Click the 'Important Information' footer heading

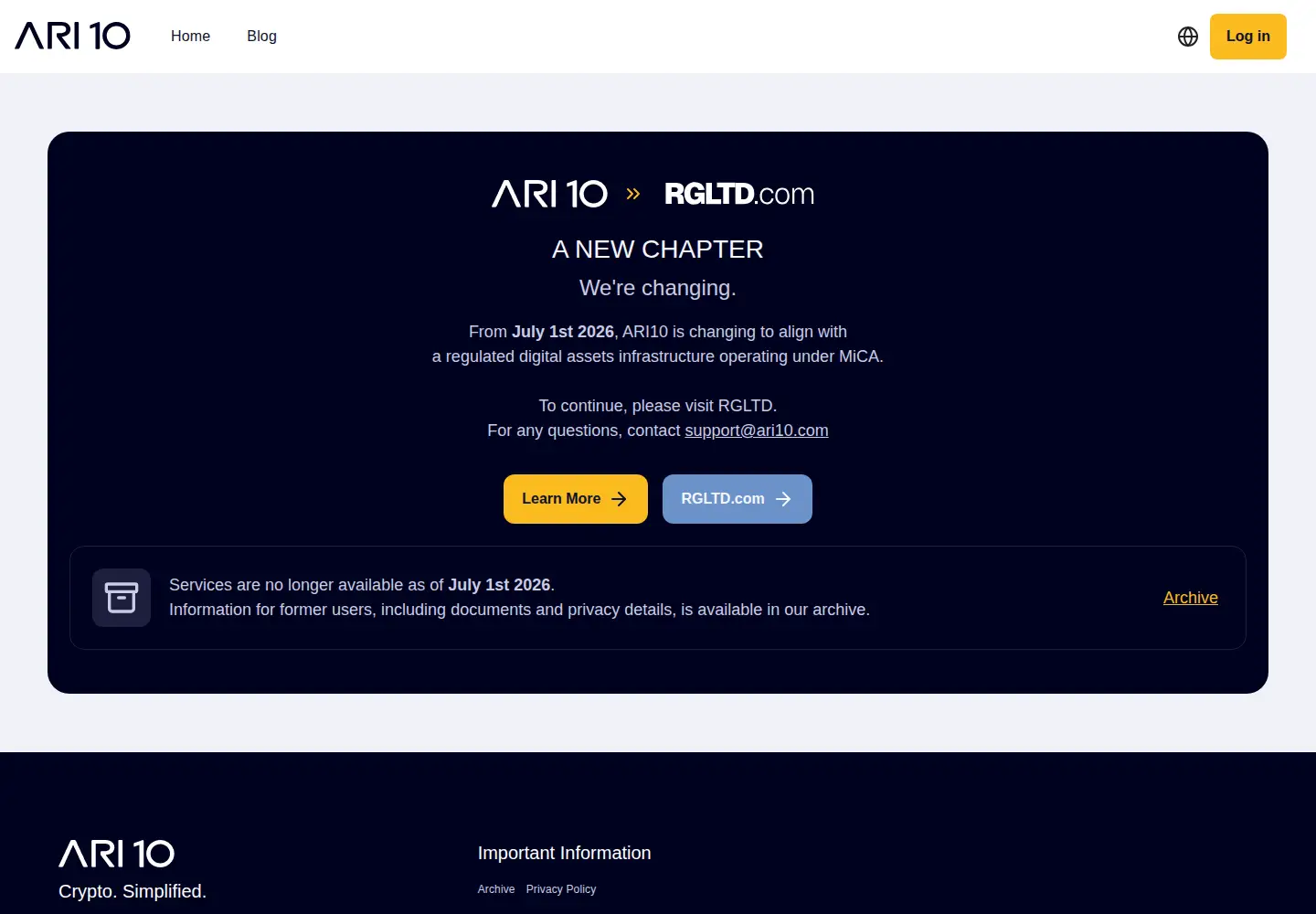(565, 853)
